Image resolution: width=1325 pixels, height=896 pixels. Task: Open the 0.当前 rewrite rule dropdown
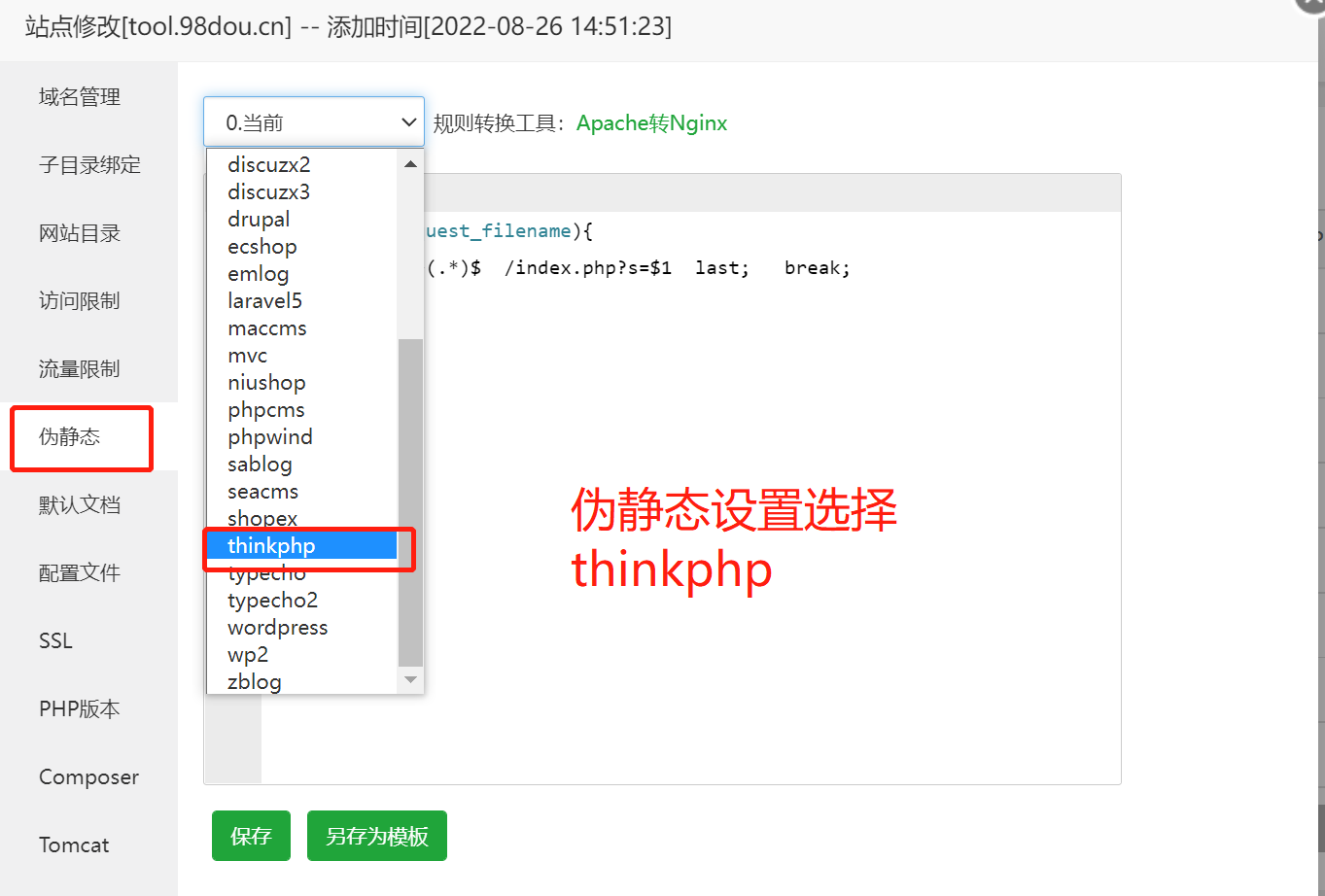click(313, 122)
